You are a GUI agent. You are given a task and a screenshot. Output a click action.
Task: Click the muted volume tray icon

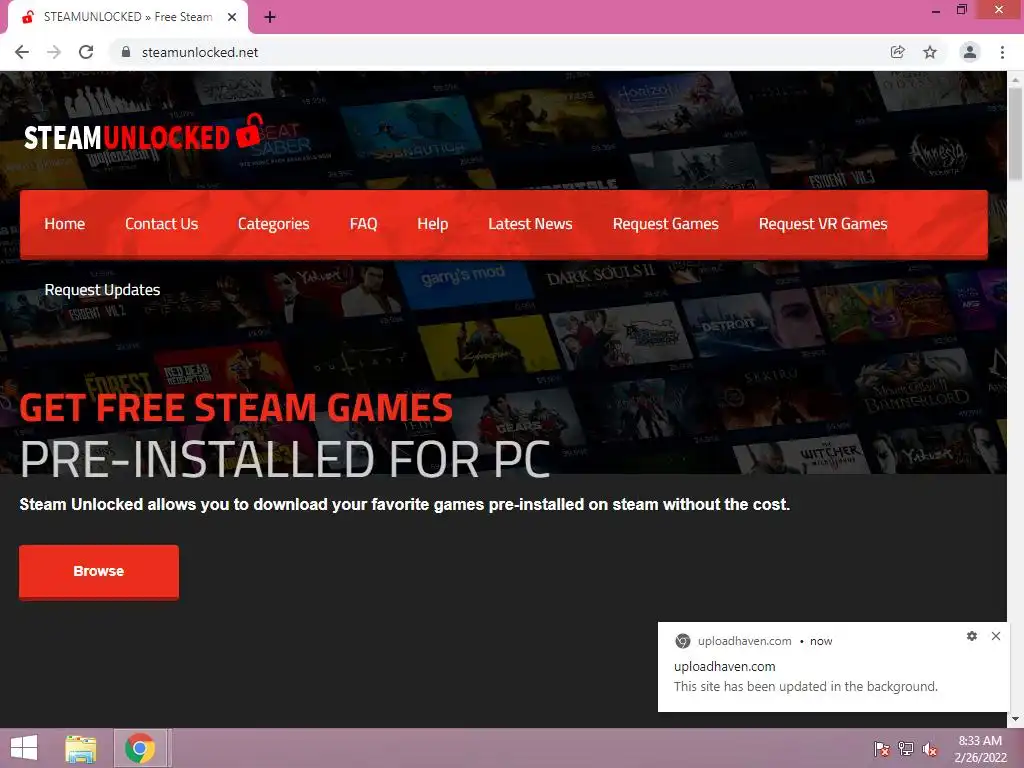pos(930,748)
